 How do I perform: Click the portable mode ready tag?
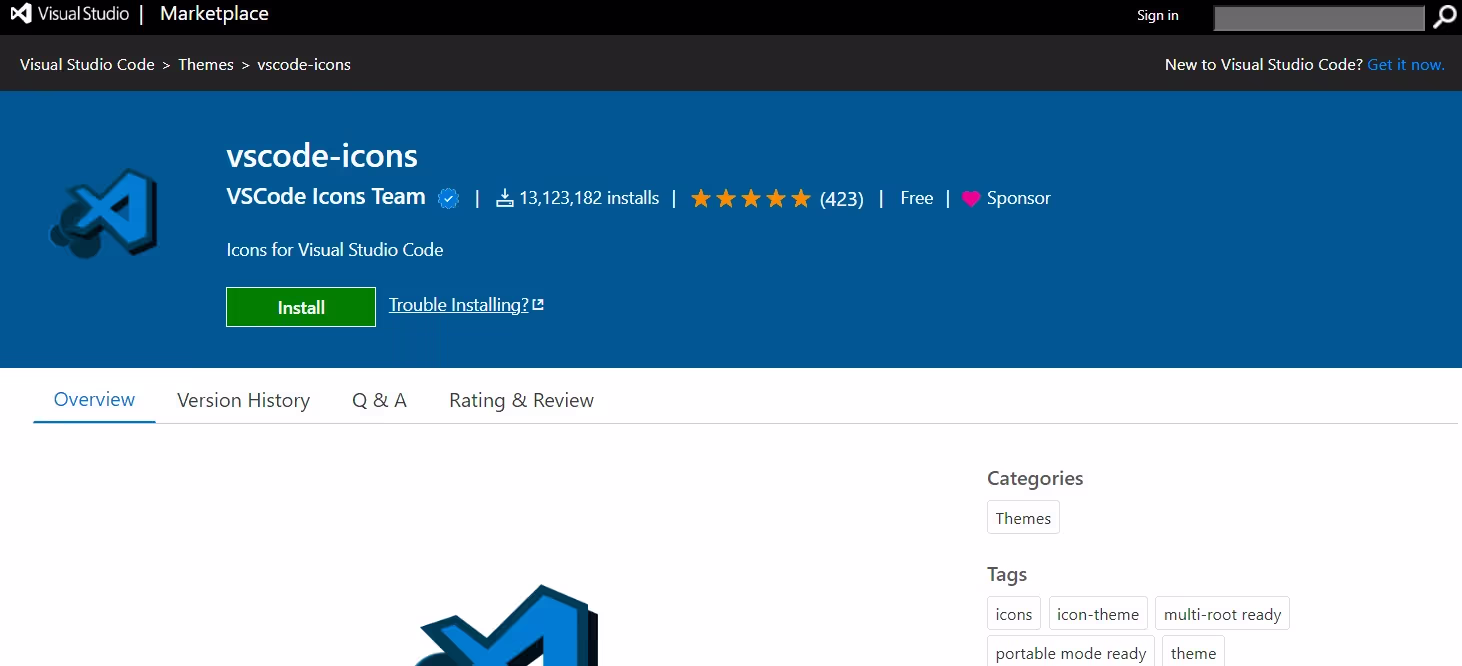pos(1071,652)
